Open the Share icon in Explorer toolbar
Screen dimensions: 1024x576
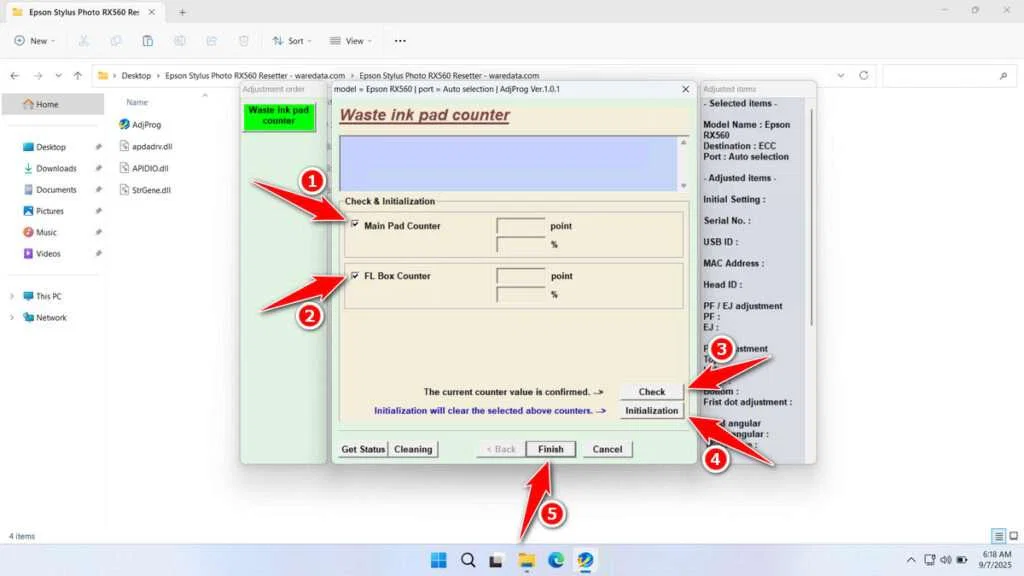click(x=212, y=41)
